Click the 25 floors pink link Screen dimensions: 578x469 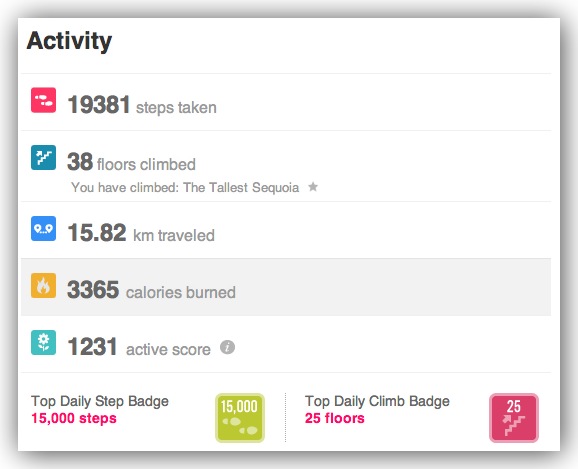click(335, 418)
